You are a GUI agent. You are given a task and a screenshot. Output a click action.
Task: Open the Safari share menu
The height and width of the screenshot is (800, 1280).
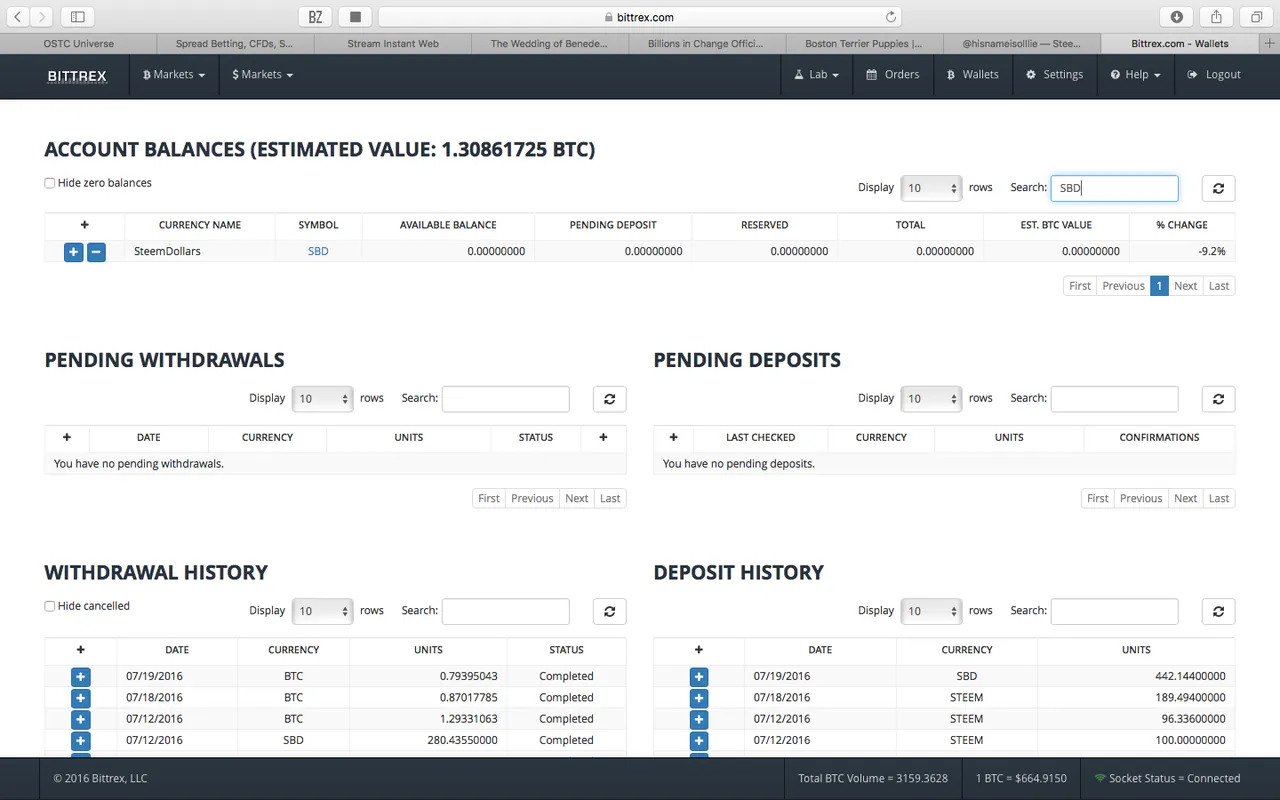1217,17
